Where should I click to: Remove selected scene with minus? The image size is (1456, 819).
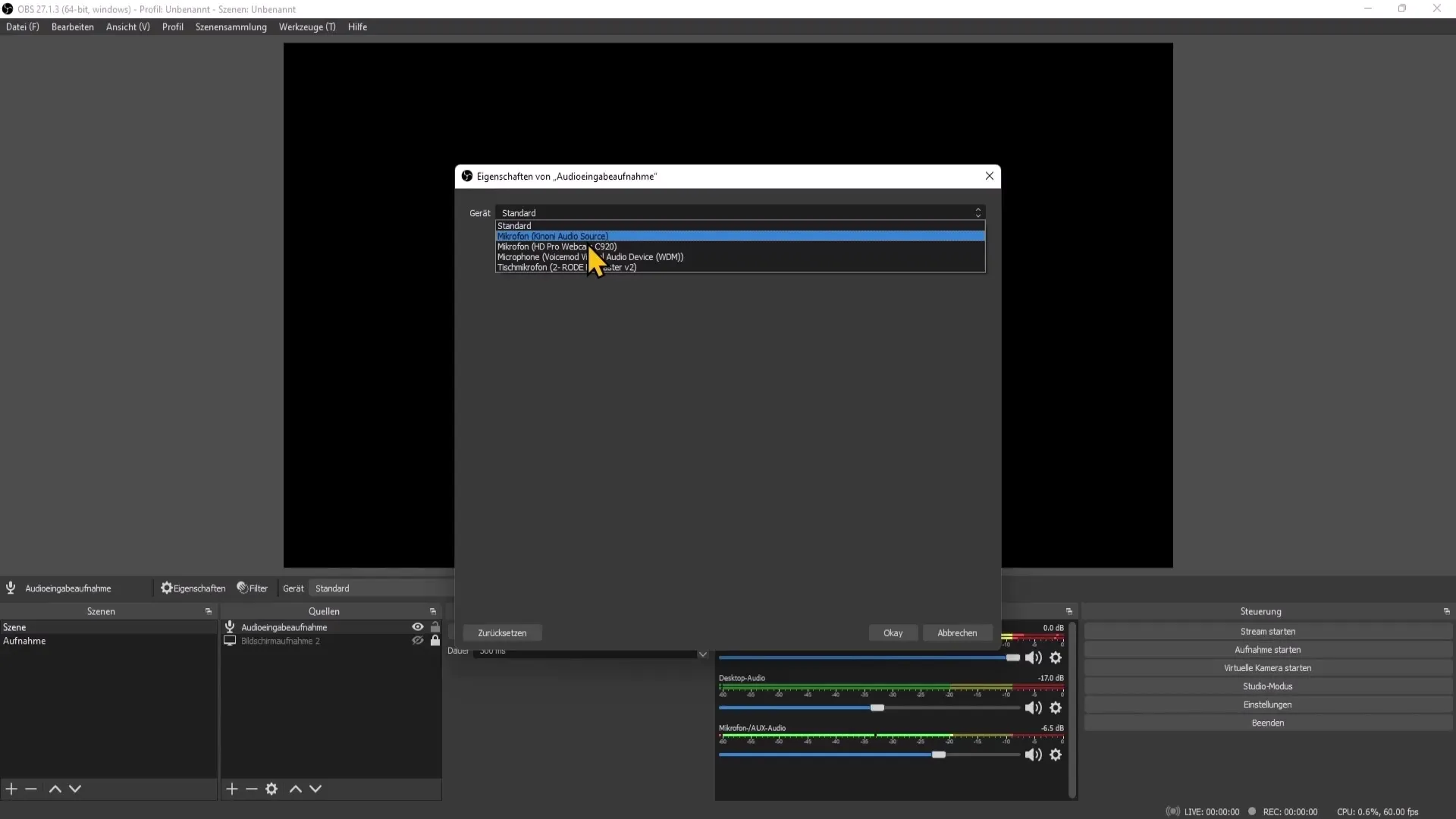pos(31,789)
